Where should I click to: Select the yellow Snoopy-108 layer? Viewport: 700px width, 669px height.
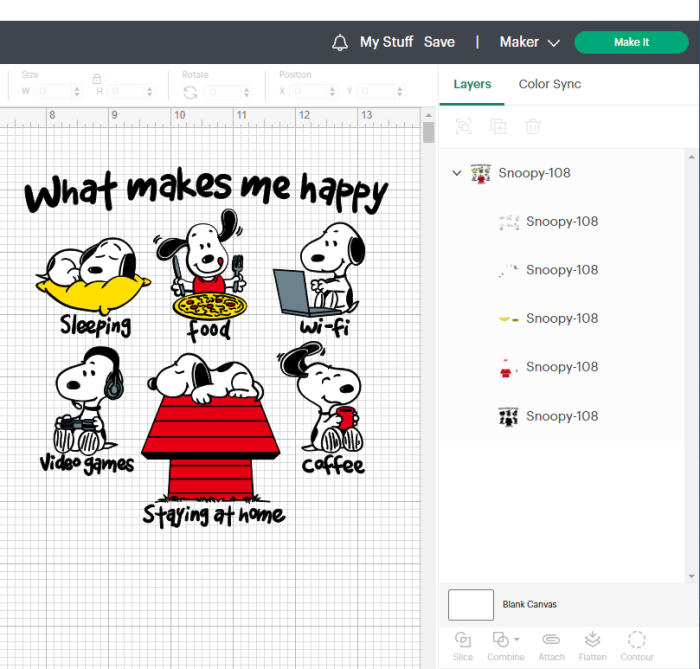coord(562,319)
